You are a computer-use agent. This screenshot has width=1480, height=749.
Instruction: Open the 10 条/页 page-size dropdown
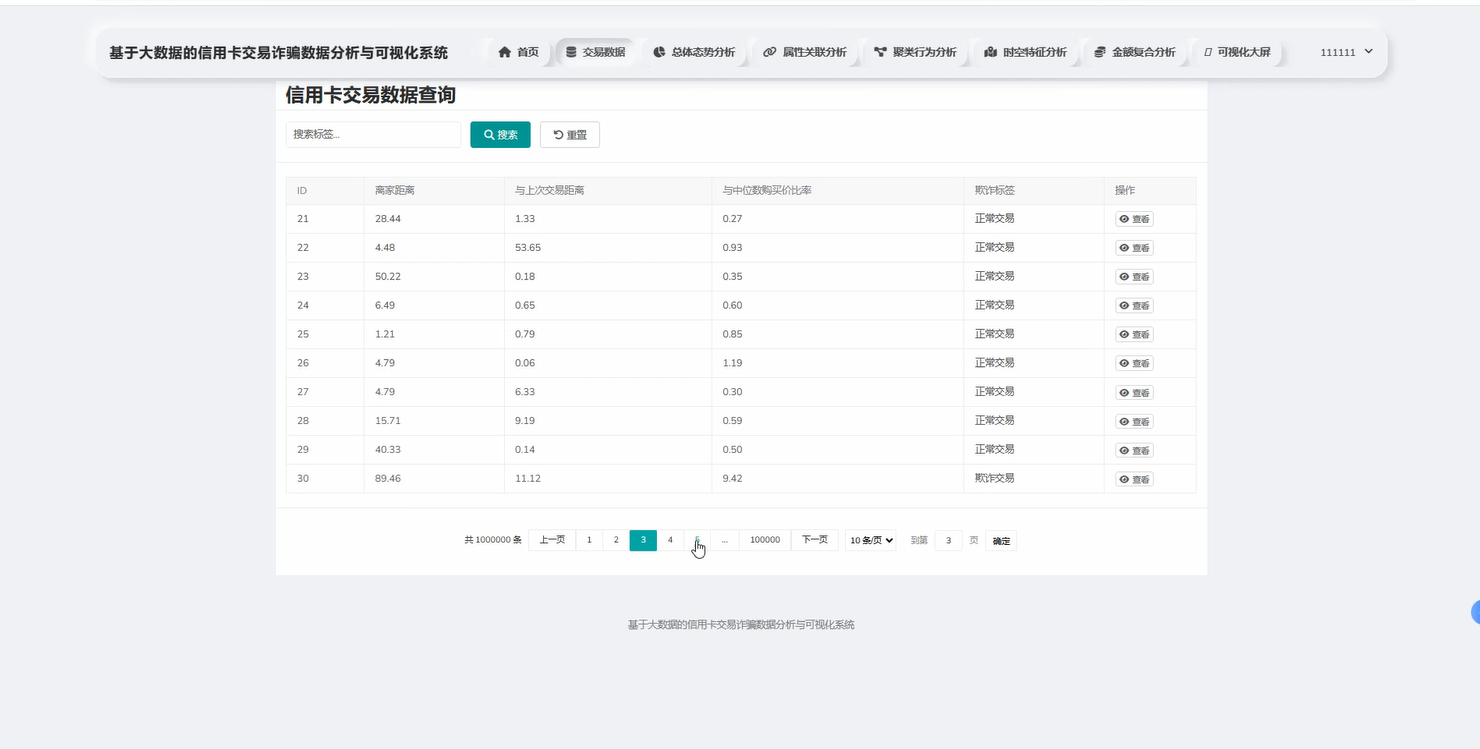coord(871,540)
